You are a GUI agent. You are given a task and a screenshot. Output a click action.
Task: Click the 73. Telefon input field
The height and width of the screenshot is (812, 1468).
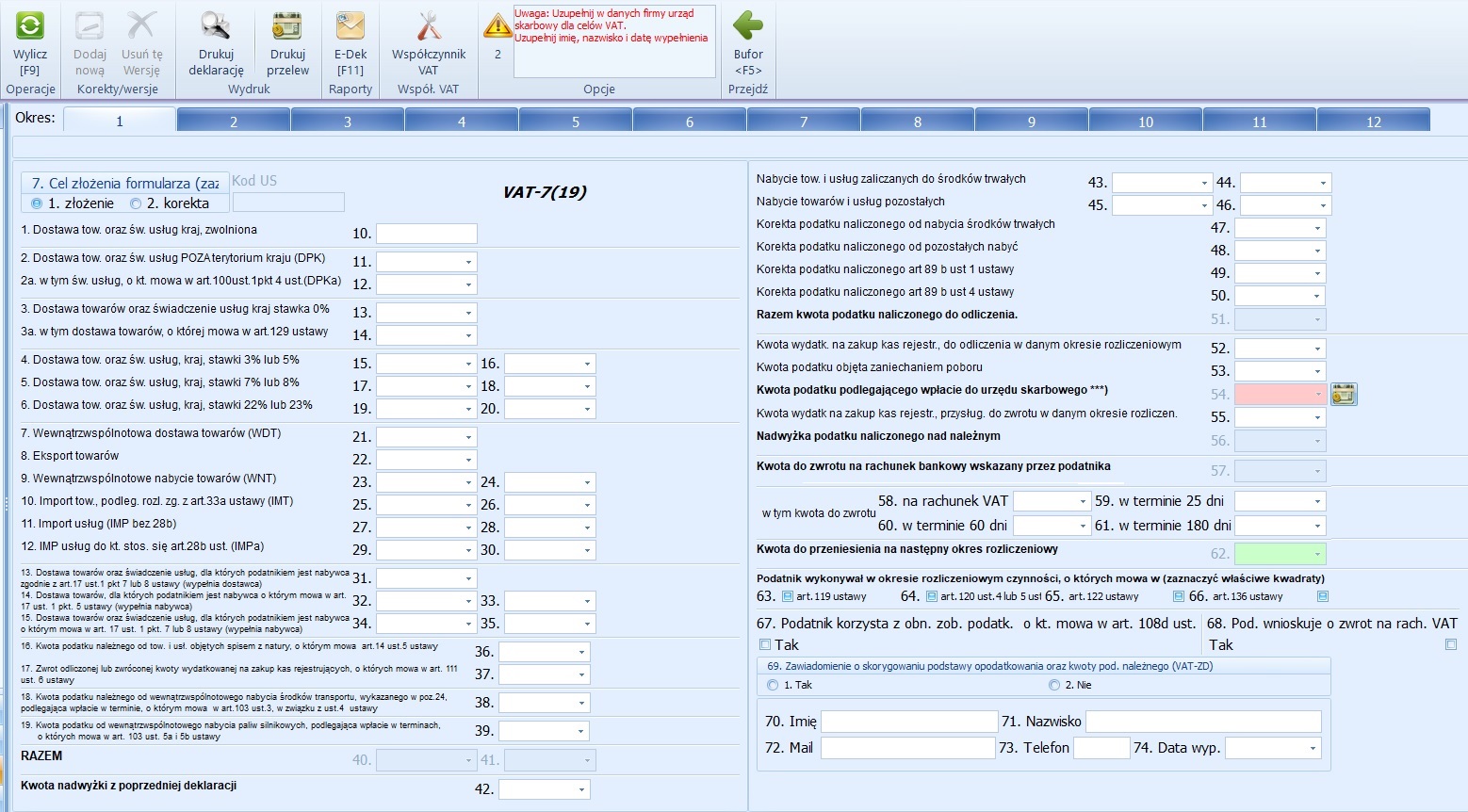coord(1101,748)
